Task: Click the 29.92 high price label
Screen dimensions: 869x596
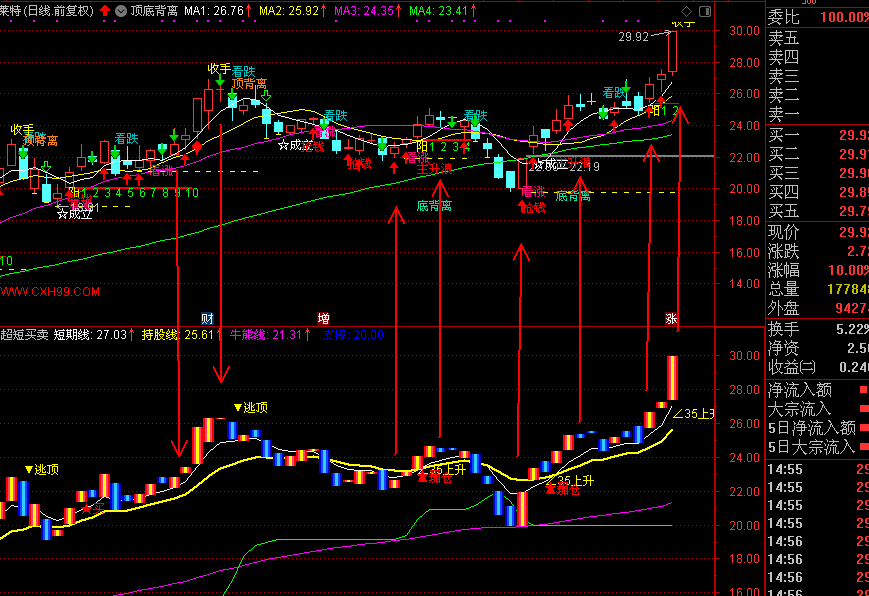Action: point(633,36)
